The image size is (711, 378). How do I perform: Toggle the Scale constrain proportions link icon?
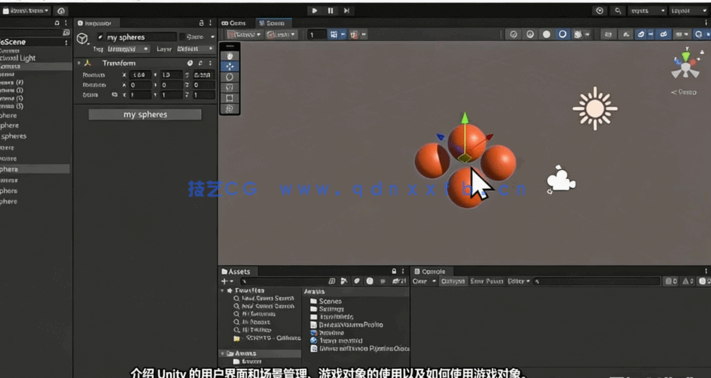115,95
